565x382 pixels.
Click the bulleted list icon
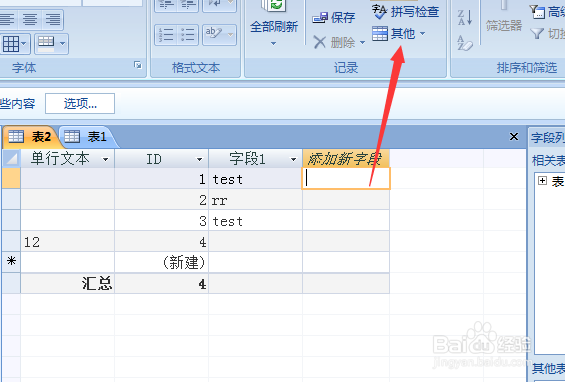coord(188,35)
